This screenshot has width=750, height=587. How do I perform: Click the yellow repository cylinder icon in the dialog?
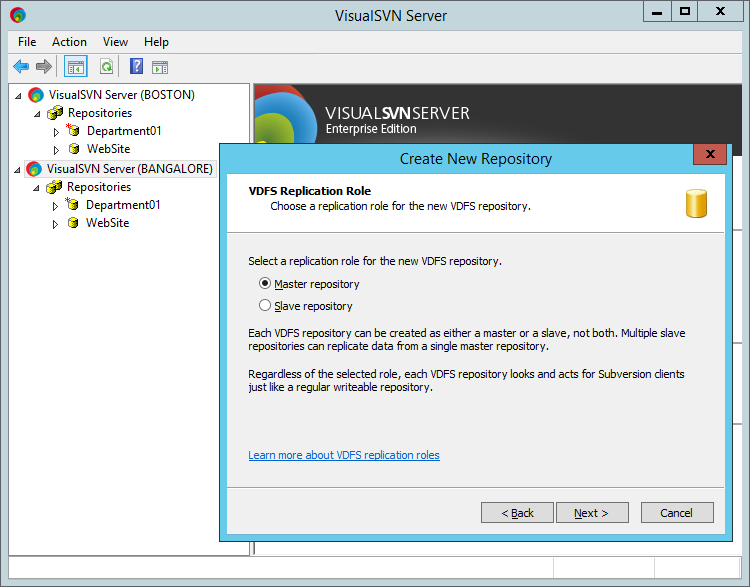click(x=696, y=203)
